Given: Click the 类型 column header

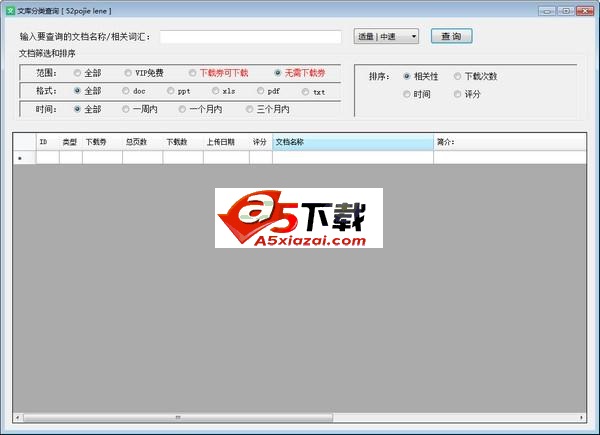Looking at the screenshot, I should (x=71, y=142).
